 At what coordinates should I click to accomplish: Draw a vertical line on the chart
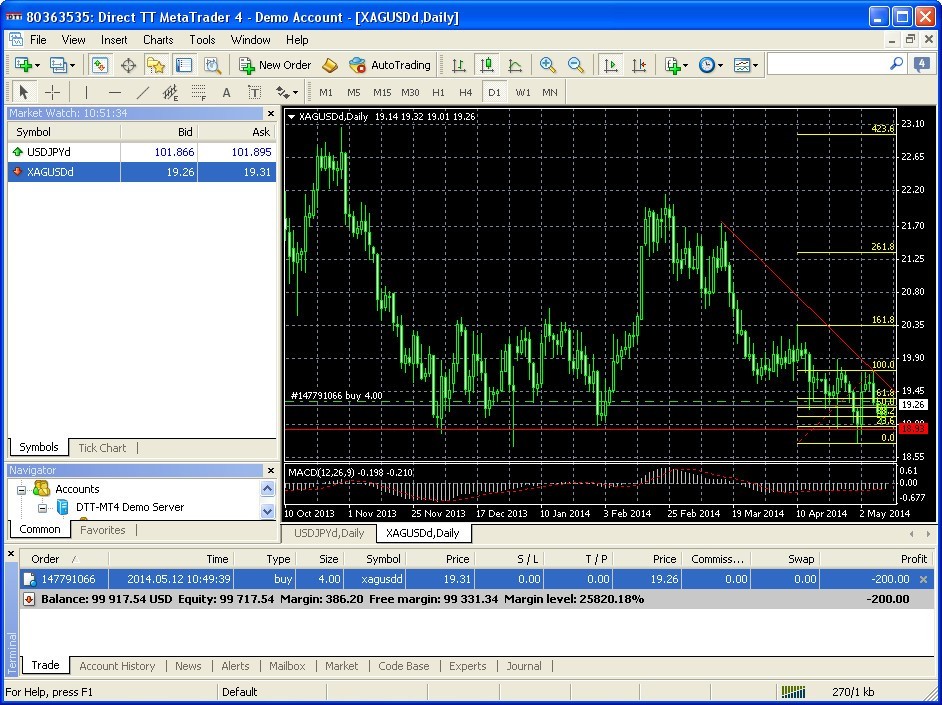point(86,92)
